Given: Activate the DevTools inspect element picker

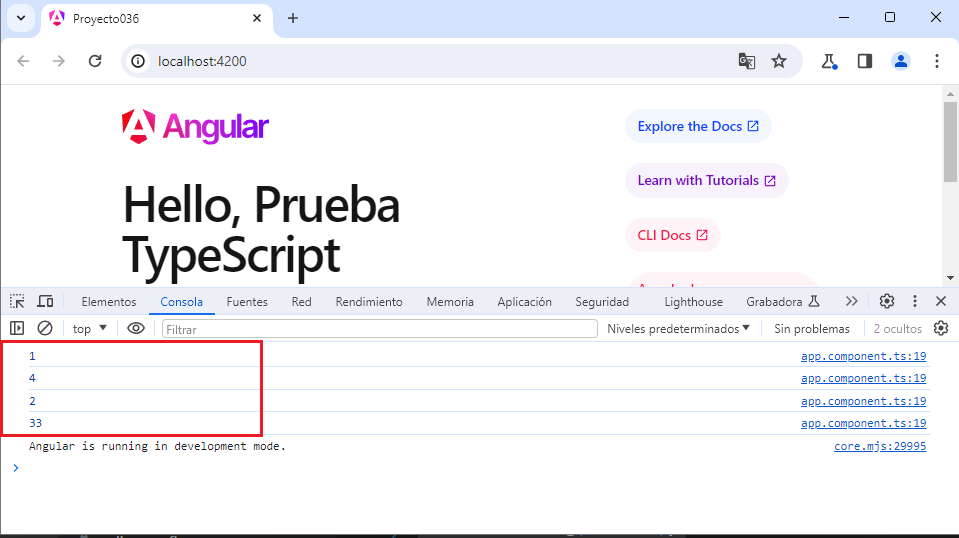Looking at the screenshot, I should click(17, 301).
